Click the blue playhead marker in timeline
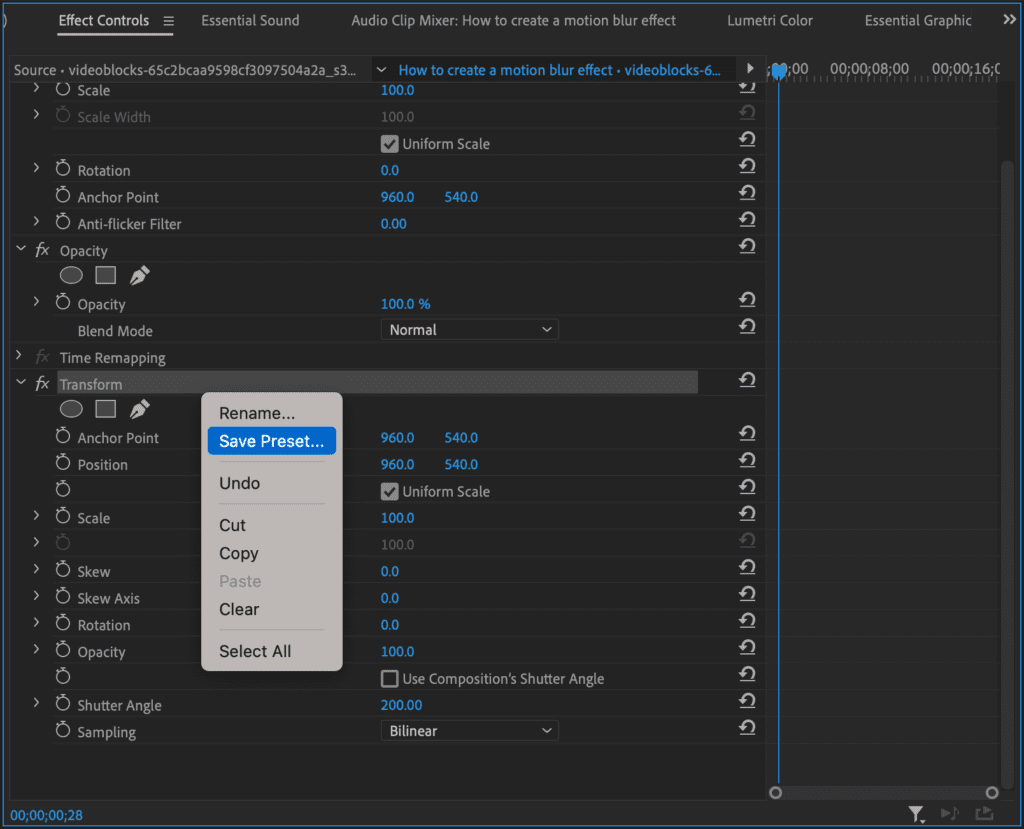This screenshot has height=829, width=1024. tap(779, 71)
